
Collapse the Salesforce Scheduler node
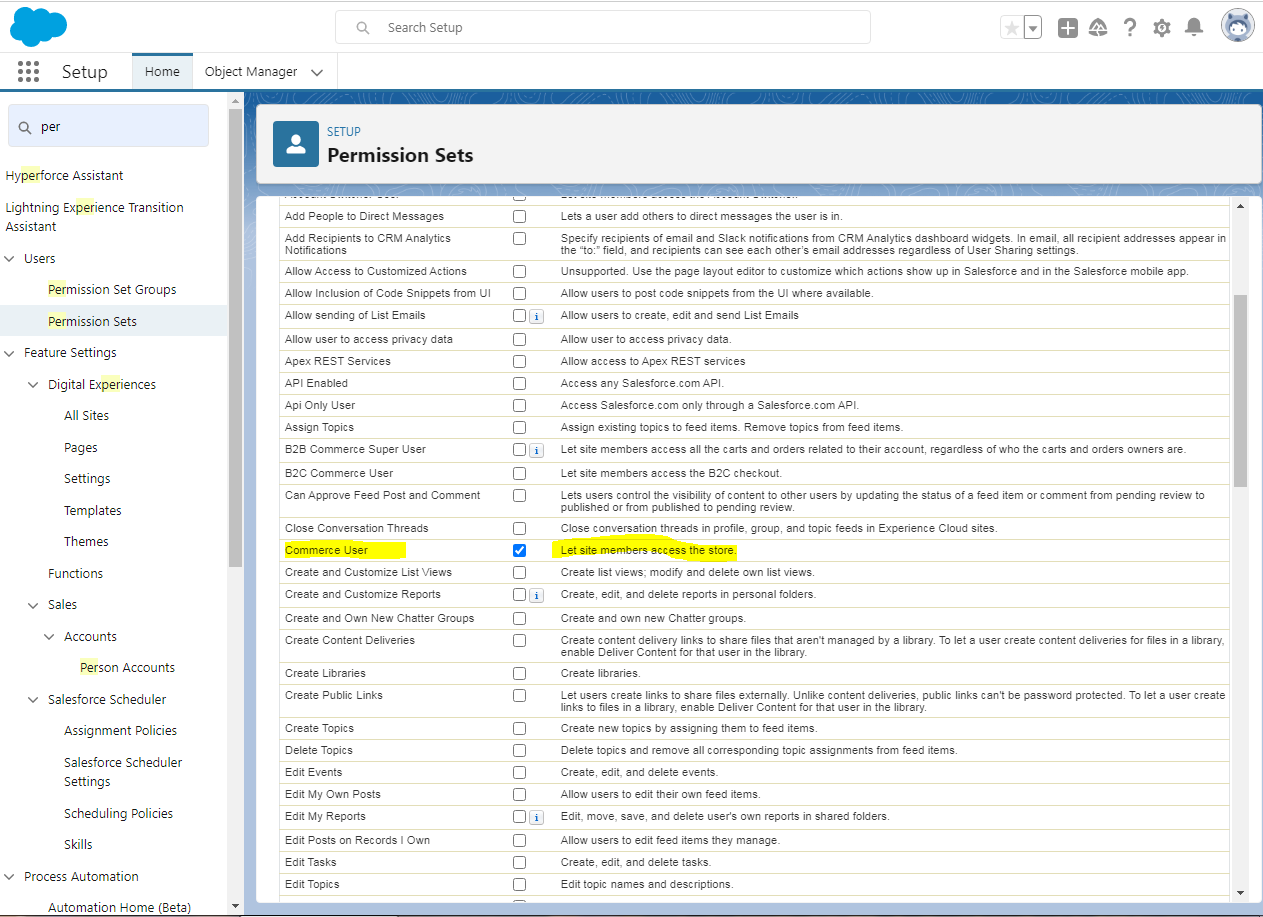[34, 699]
